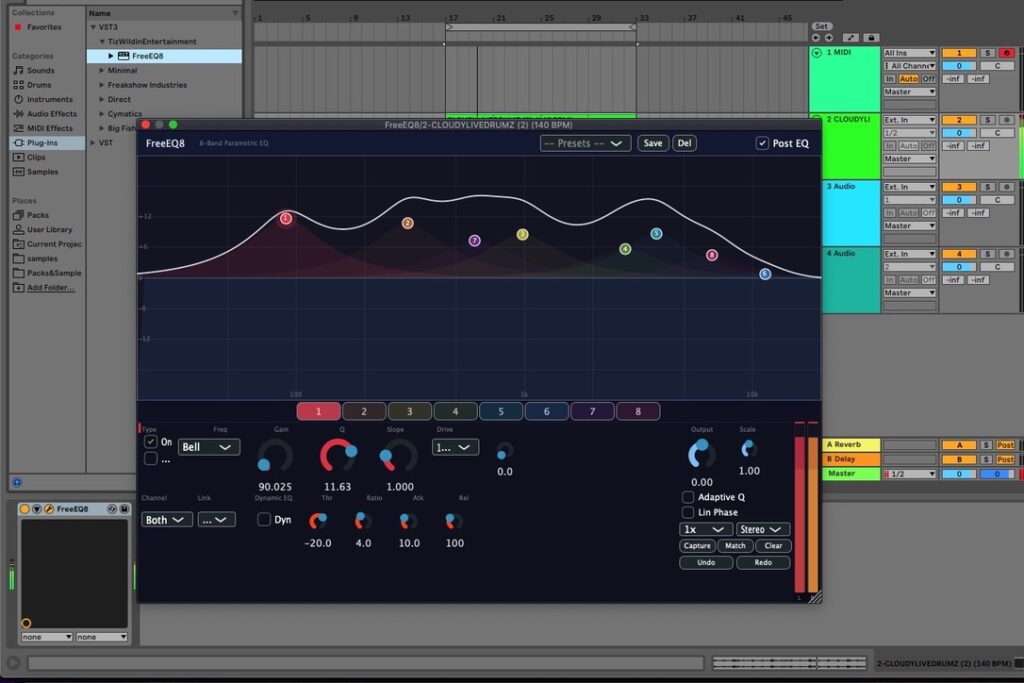Open the Plug-Ins browser category
The height and width of the screenshot is (683, 1024).
(x=42, y=143)
